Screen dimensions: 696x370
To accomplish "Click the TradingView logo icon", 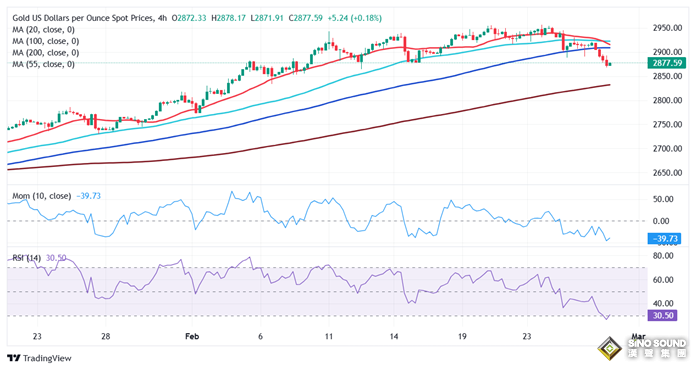I will click(14, 358).
